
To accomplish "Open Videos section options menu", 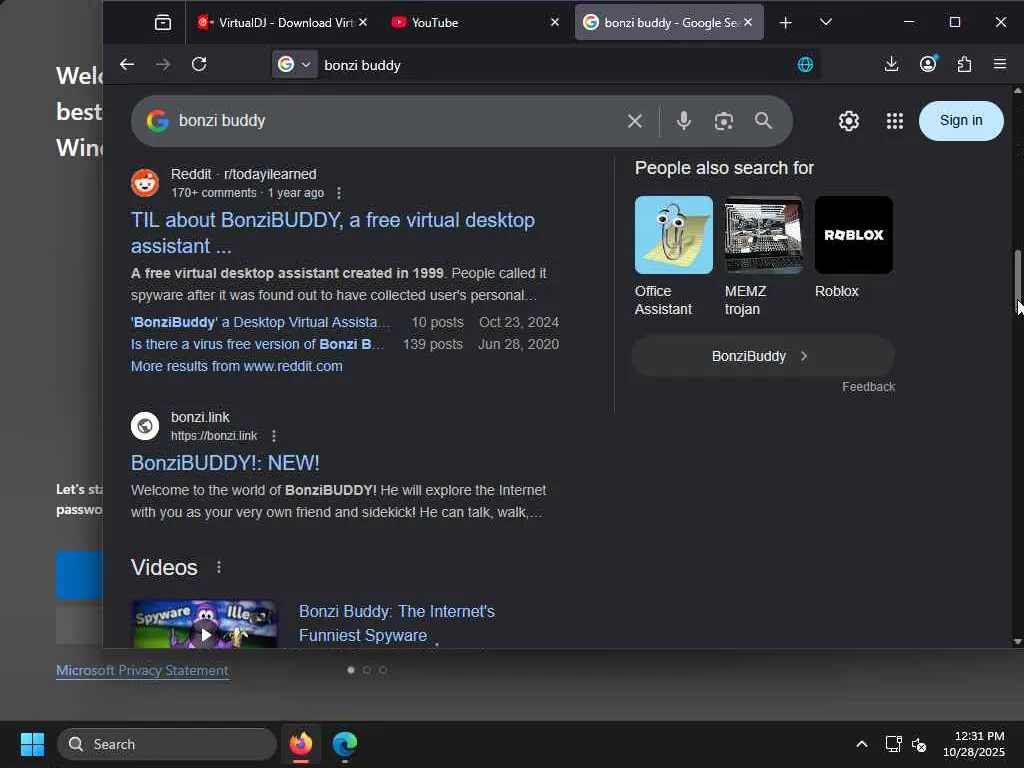I will click(219, 568).
